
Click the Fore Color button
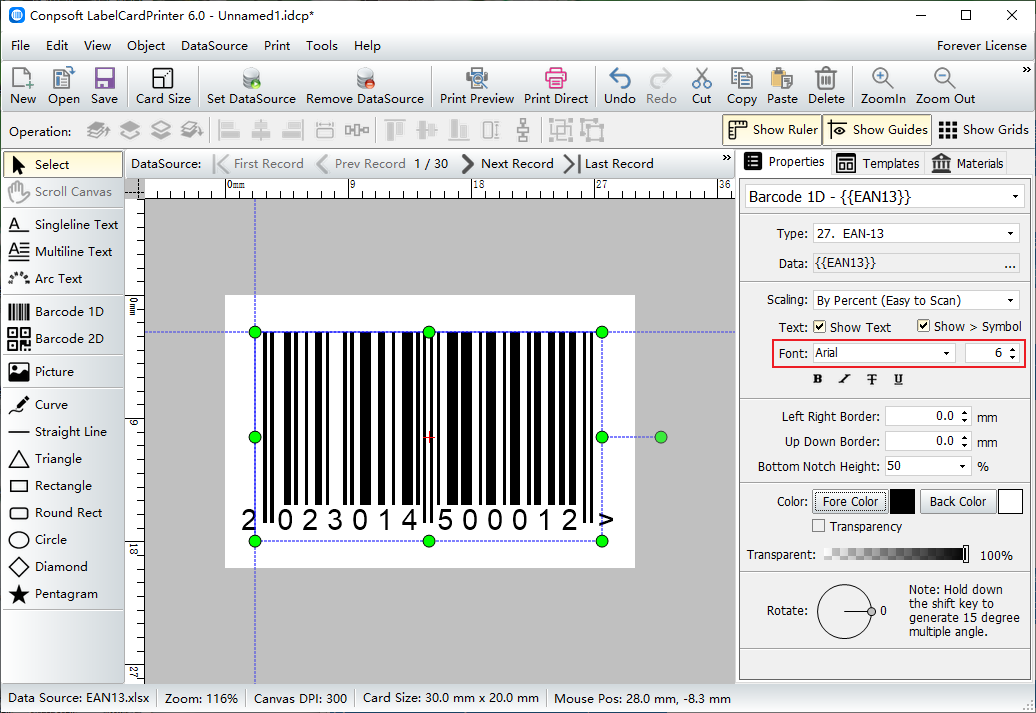point(850,502)
